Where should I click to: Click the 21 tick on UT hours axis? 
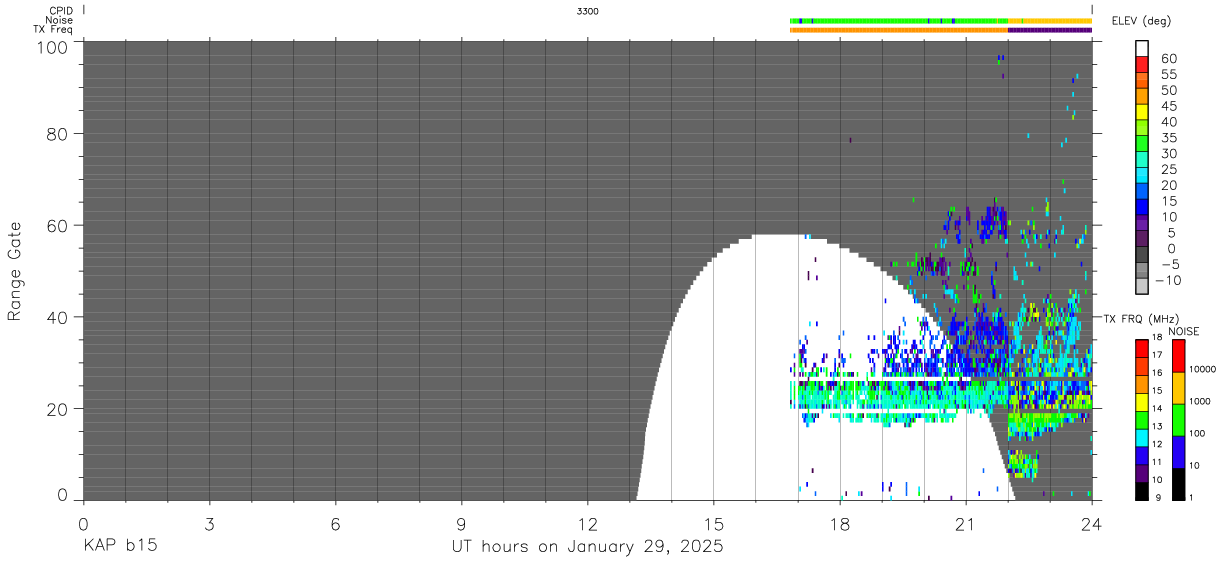[x=966, y=523]
